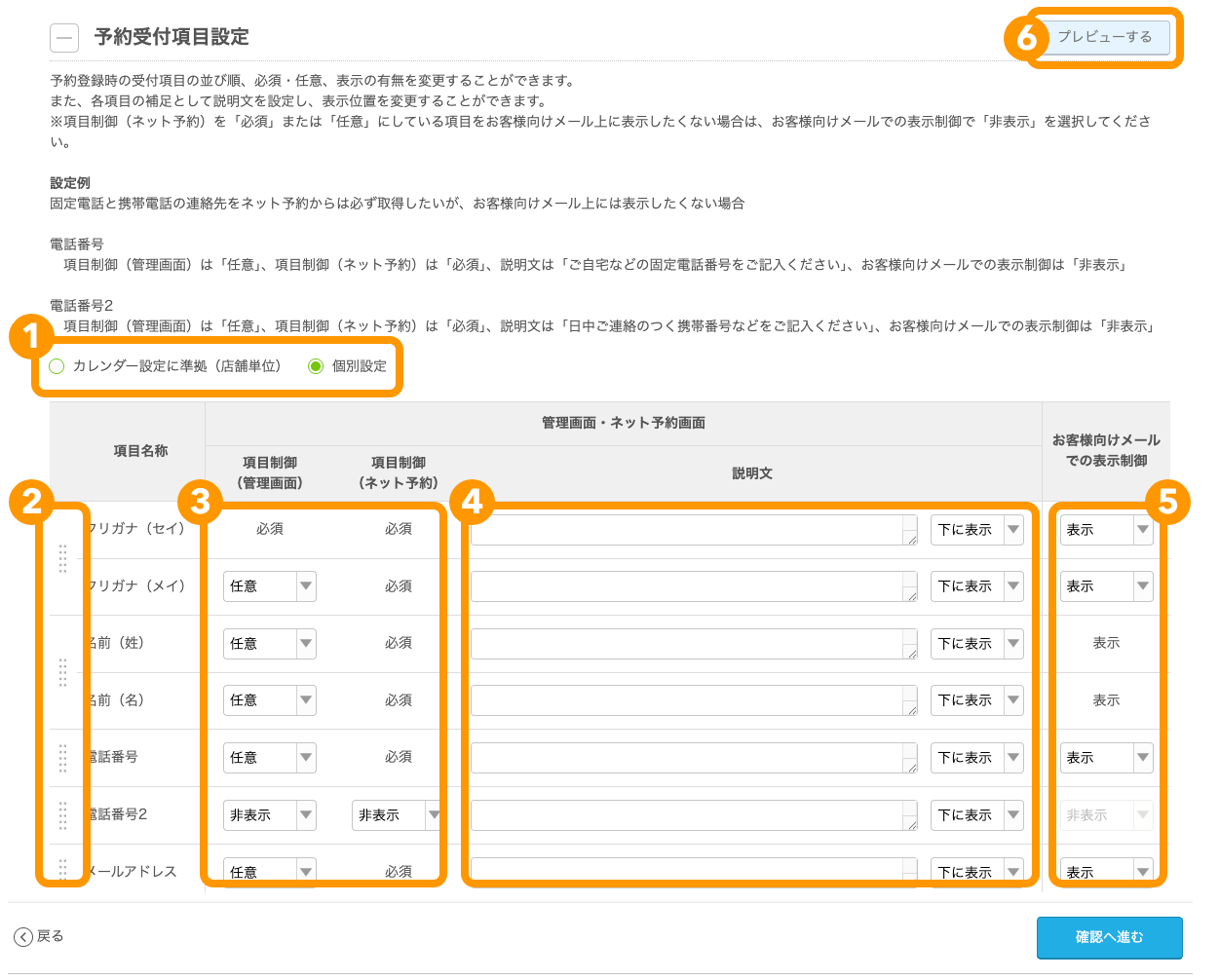Grab the drag handle beside 電話番号2
This screenshot has width=1219, height=980.
(64, 814)
